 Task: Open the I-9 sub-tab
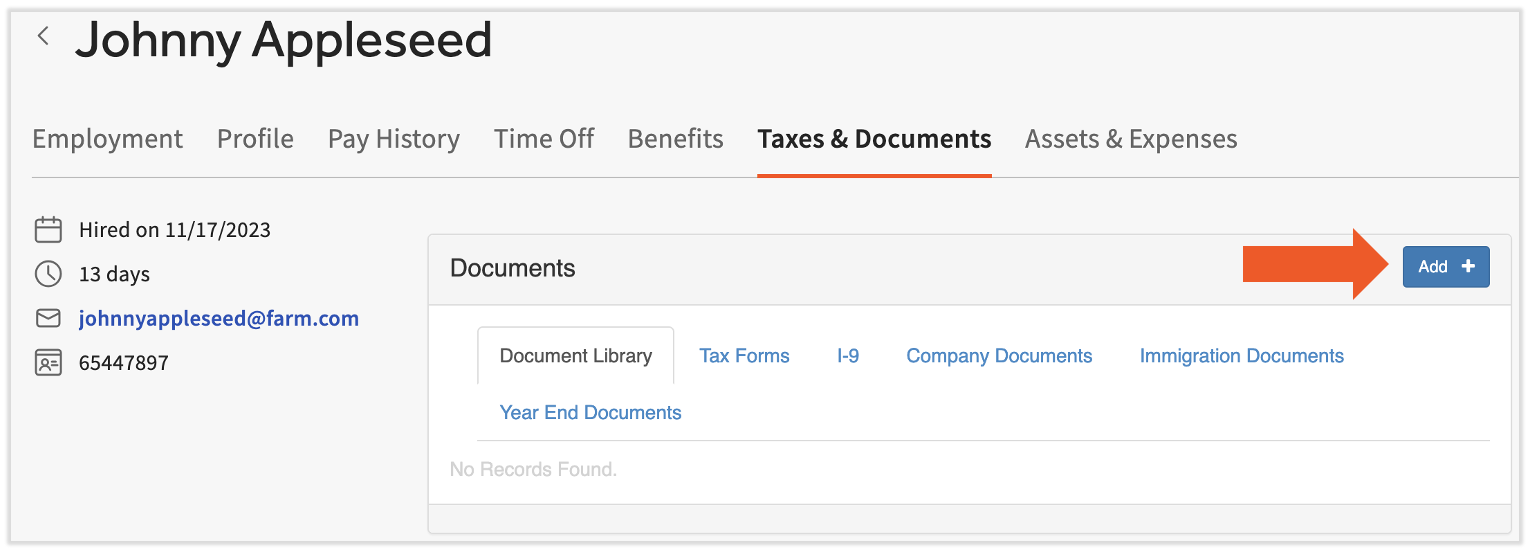[848, 356]
